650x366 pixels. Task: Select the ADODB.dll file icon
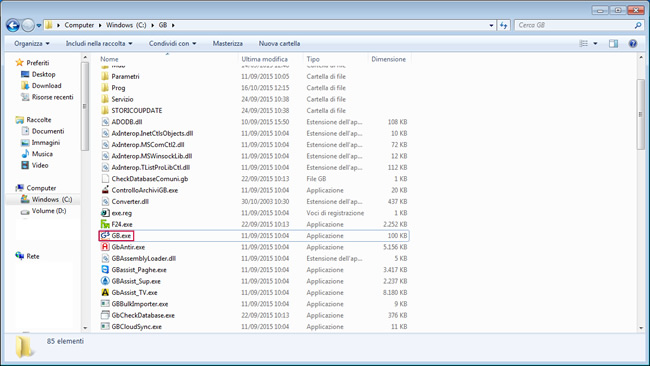pyautogui.click(x=105, y=122)
